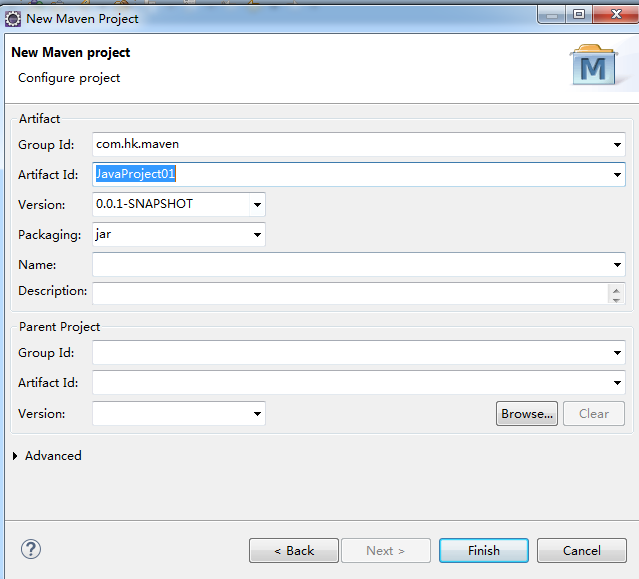The height and width of the screenshot is (579, 639).
Task: Open the Name field dropdown arrow
Action: (x=617, y=265)
